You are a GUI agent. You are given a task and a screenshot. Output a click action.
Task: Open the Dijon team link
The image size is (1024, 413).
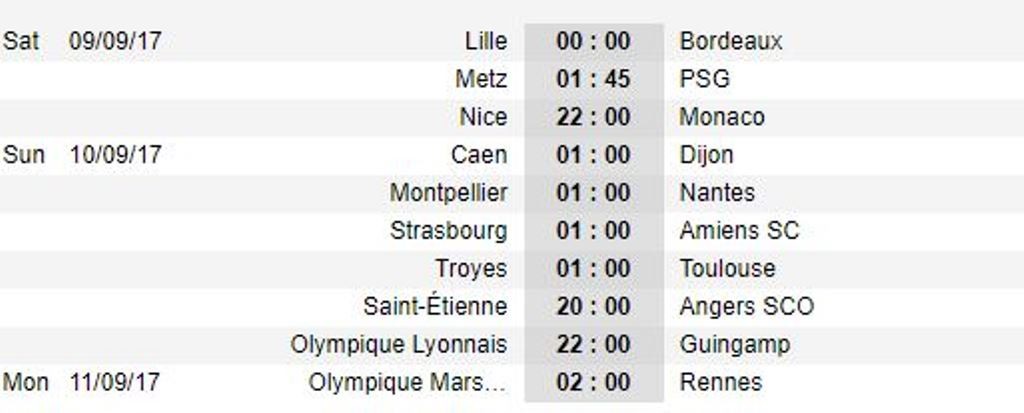click(x=705, y=155)
